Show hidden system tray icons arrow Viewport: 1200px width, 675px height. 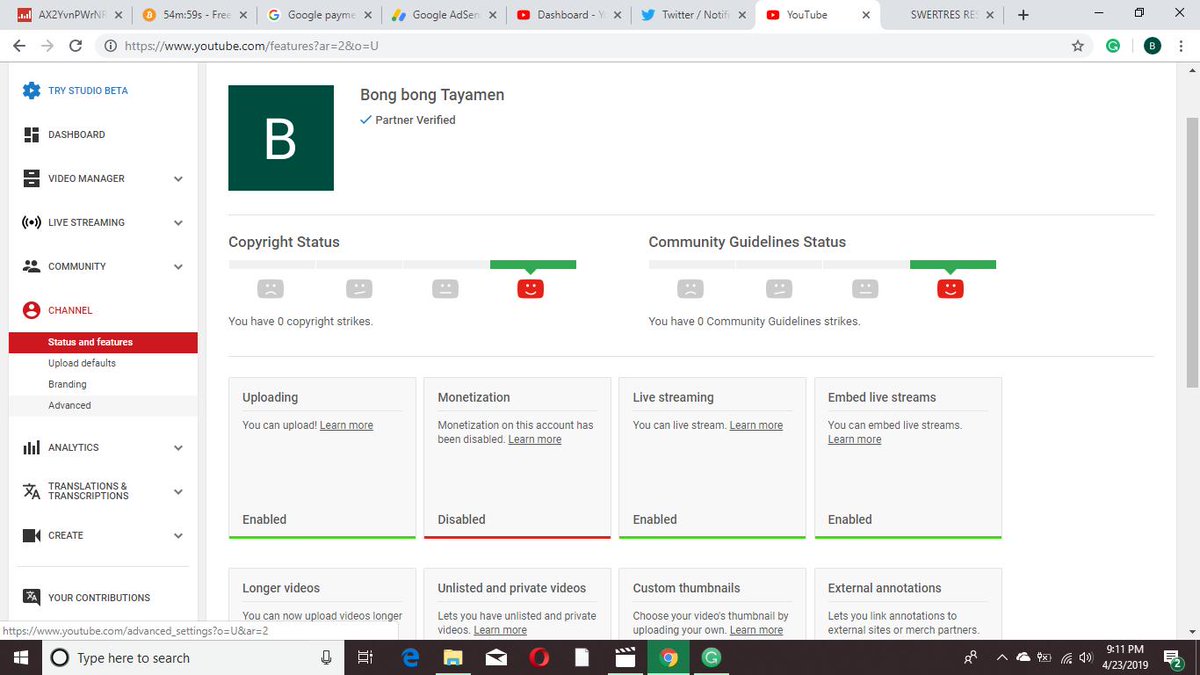coord(1001,657)
